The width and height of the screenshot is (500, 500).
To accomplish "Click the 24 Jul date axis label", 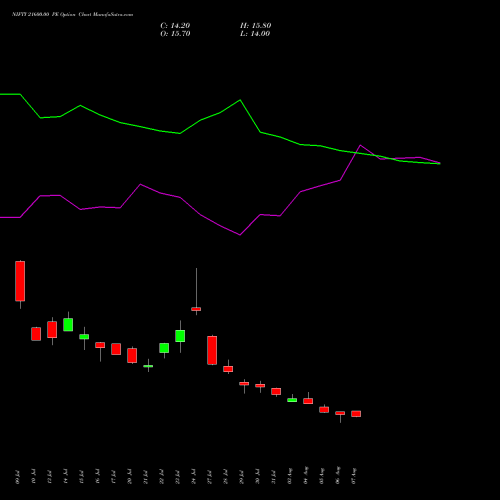I will tap(194, 477).
